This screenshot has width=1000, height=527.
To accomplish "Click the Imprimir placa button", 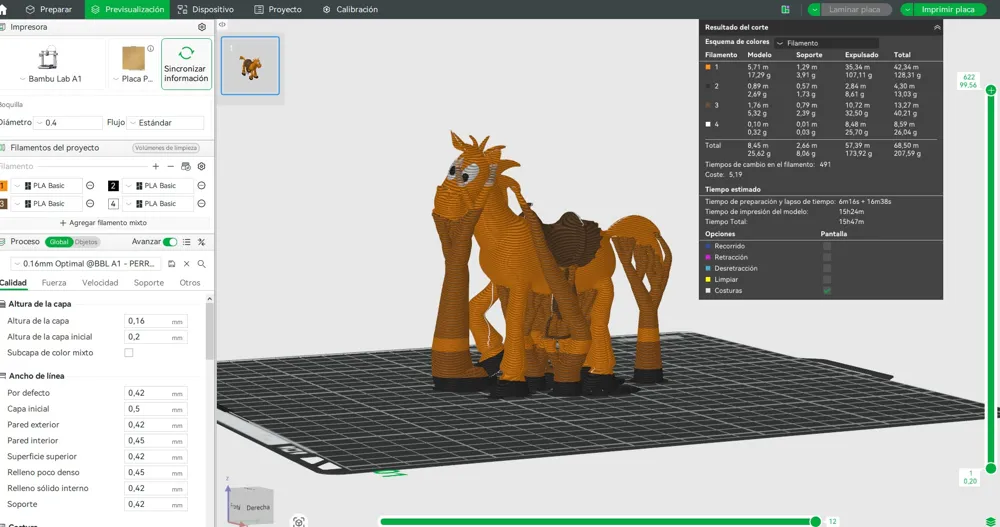I will [x=950, y=10].
